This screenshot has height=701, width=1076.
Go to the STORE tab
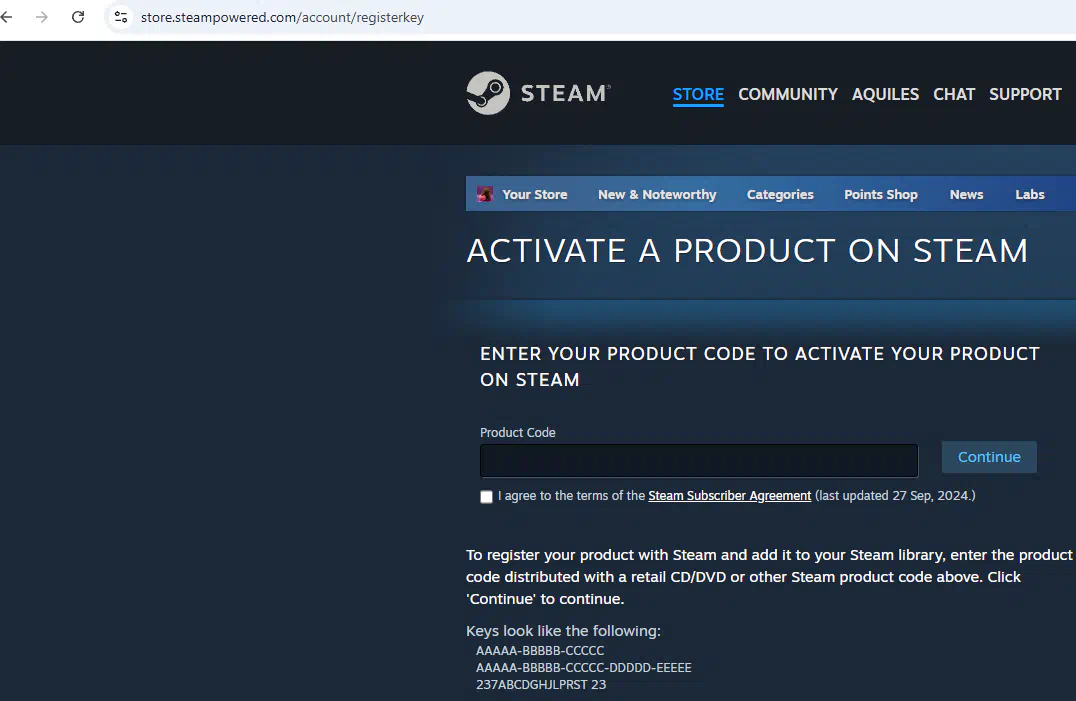[x=698, y=95]
